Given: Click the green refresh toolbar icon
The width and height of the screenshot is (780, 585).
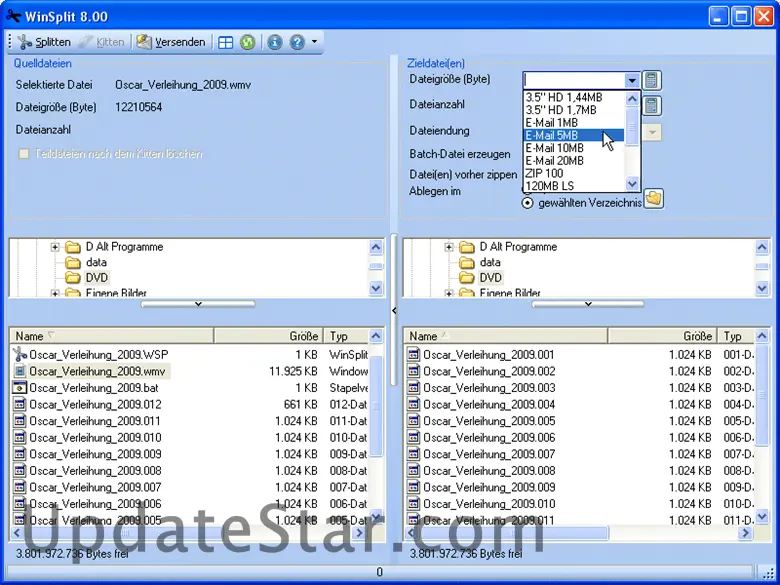Looking at the screenshot, I should click(x=247, y=42).
